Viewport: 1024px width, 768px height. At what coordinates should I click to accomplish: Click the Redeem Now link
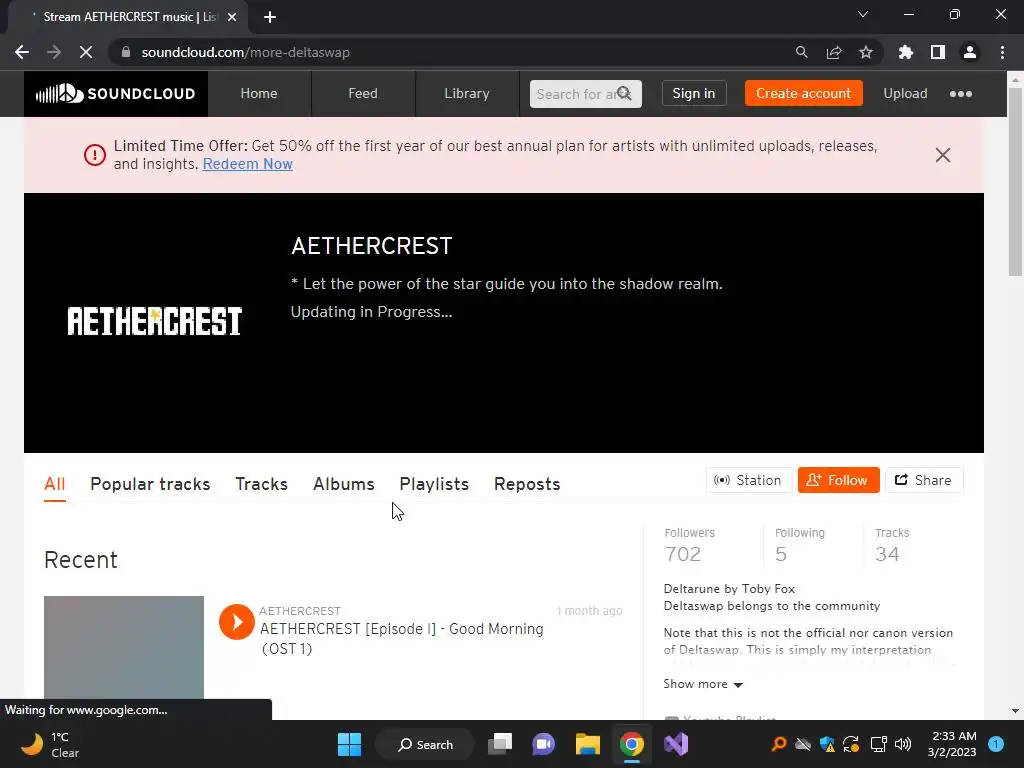pos(248,164)
